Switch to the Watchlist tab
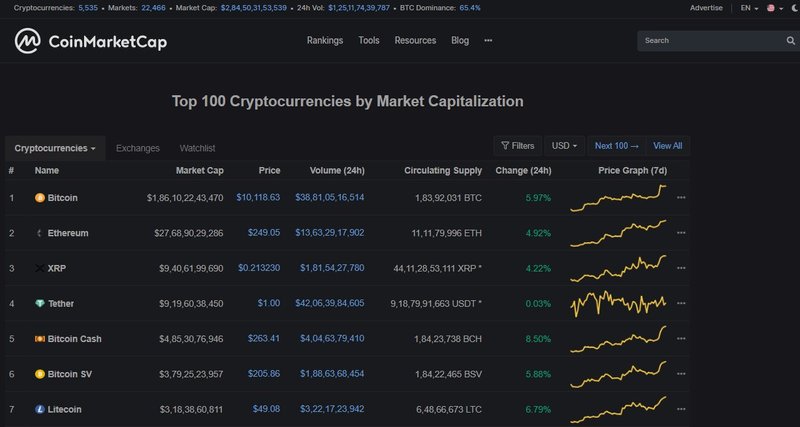The height and width of the screenshot is (427, 800). coord(197,148)
